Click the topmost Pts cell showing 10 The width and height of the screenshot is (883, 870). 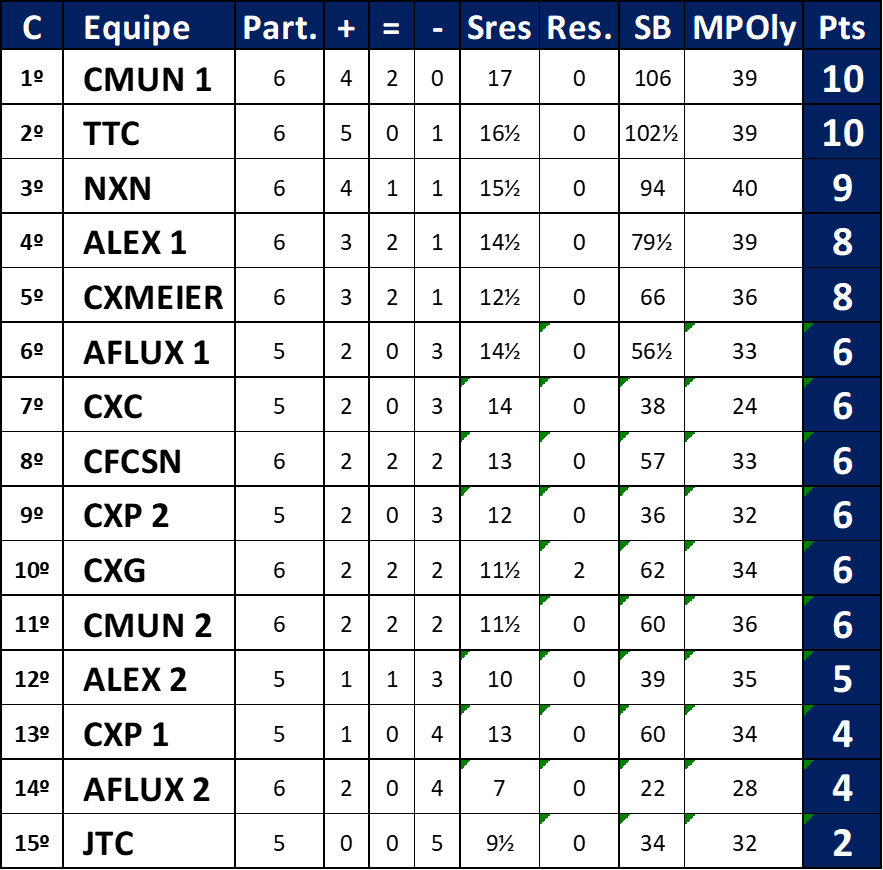point(842,78)
